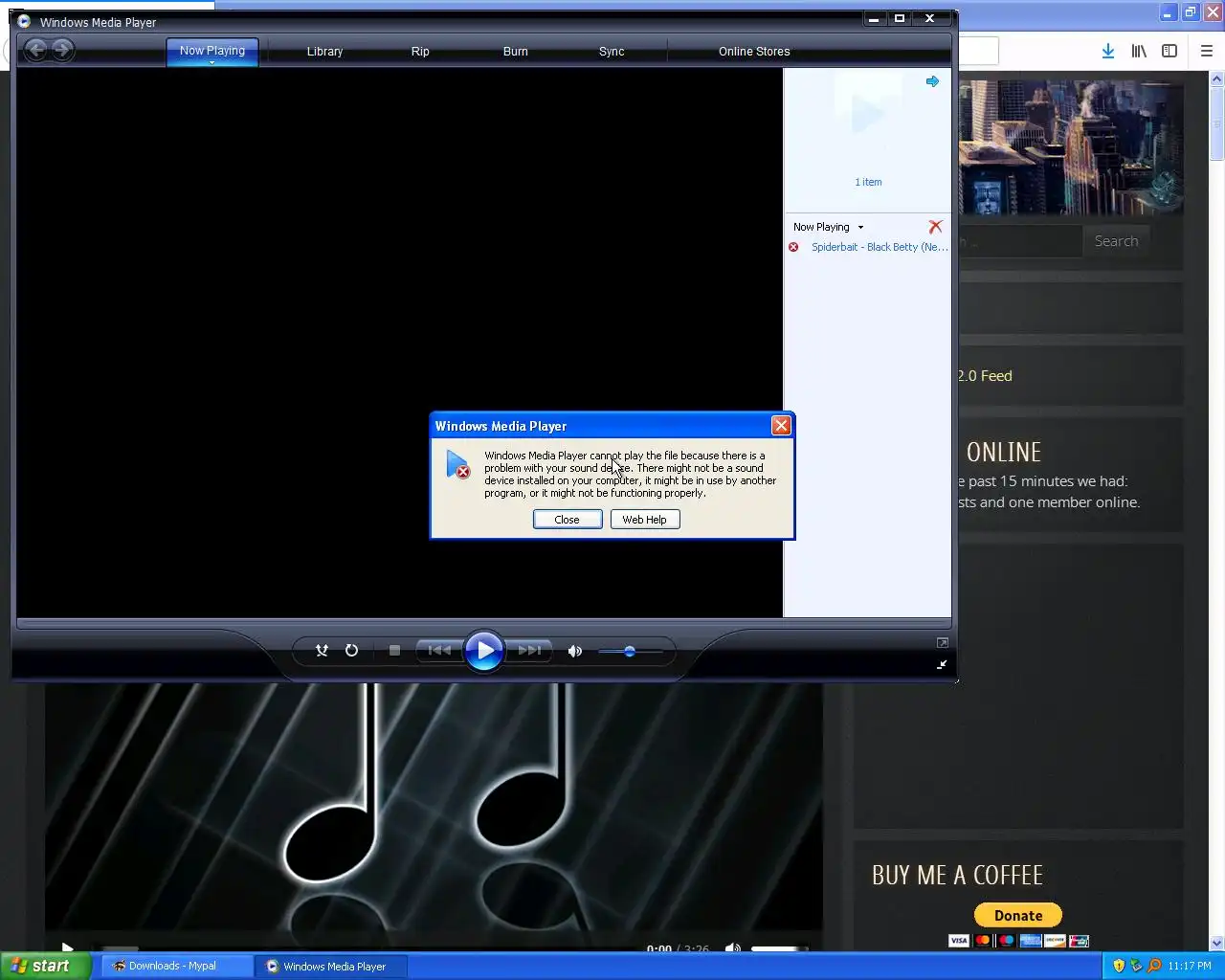
Task: Switch Media Player to compact mode
Action: pos(942,664)
